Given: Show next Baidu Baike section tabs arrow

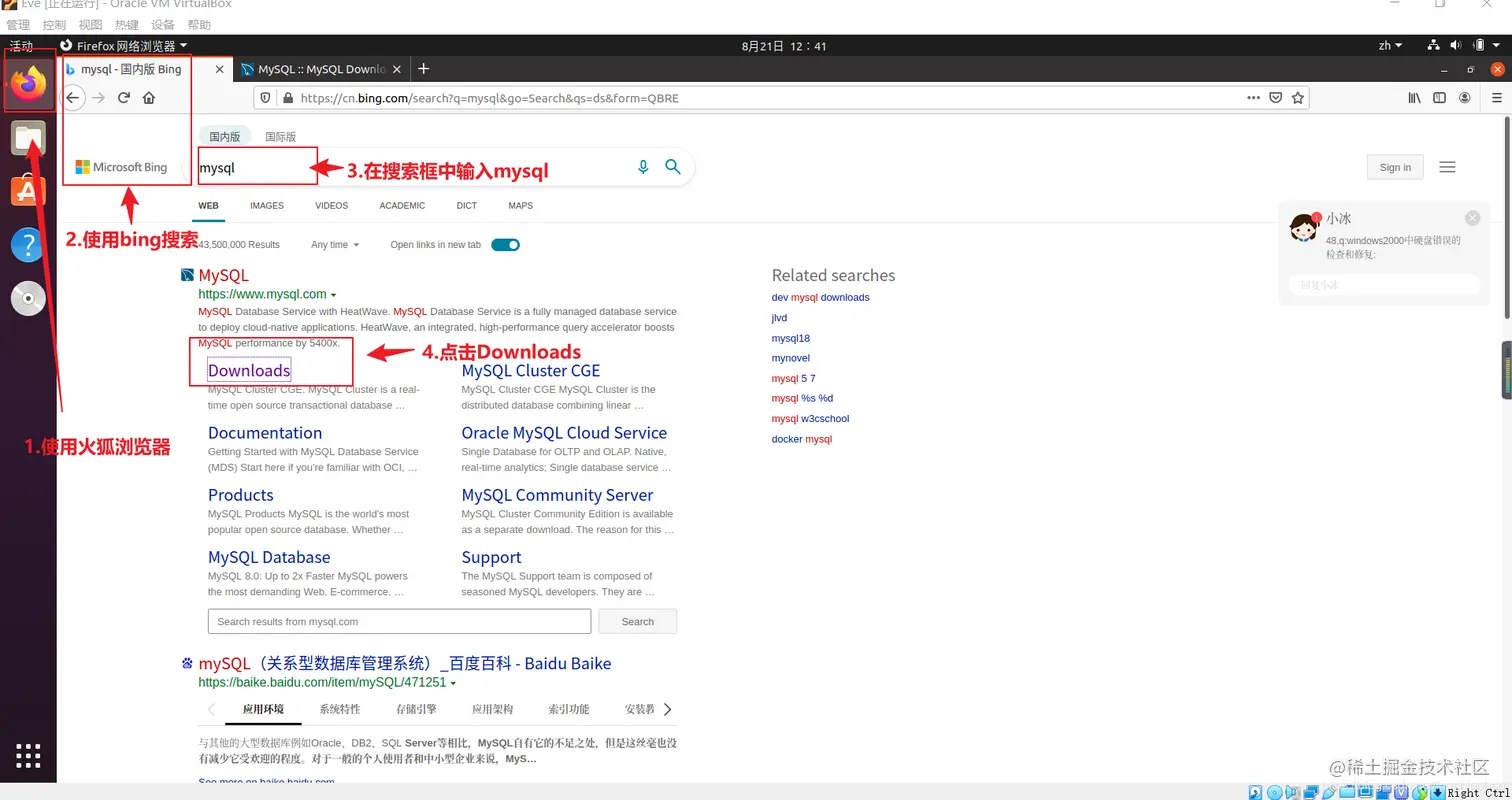Looking at the screenshot, I should [x=667, y=709].
